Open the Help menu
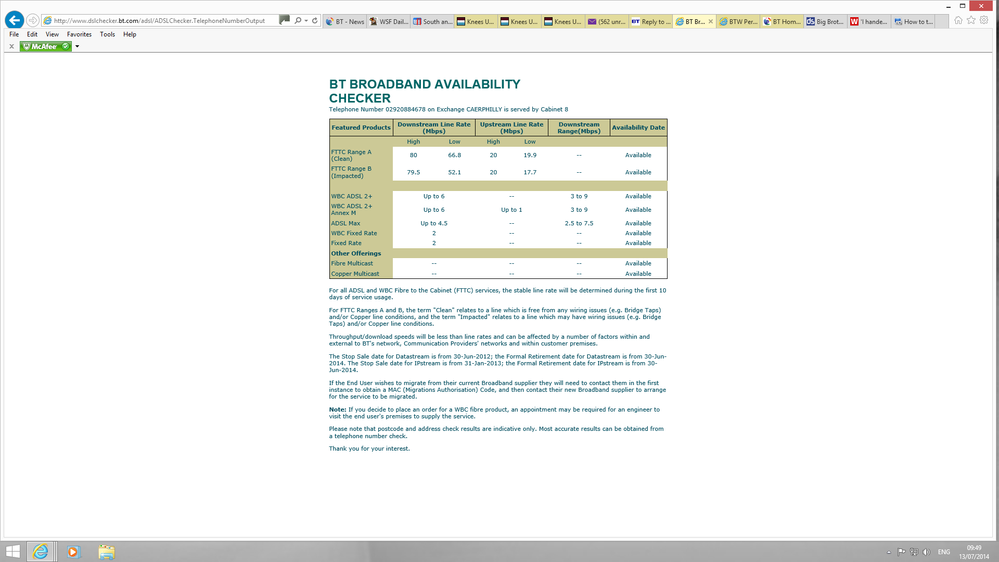 coord(129,34)
